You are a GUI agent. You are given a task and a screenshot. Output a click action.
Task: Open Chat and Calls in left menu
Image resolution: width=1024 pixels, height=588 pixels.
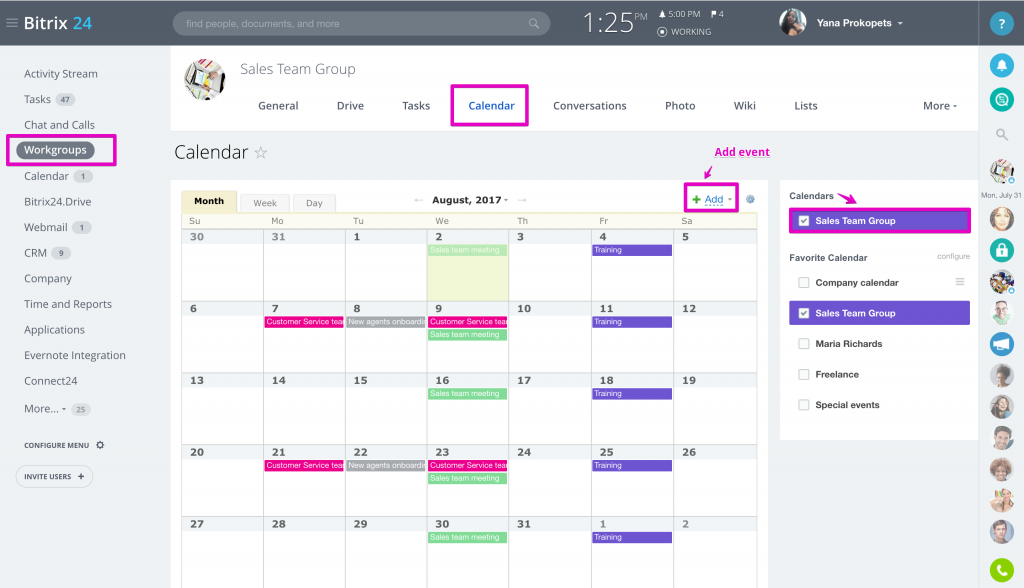tap(59, 125)
